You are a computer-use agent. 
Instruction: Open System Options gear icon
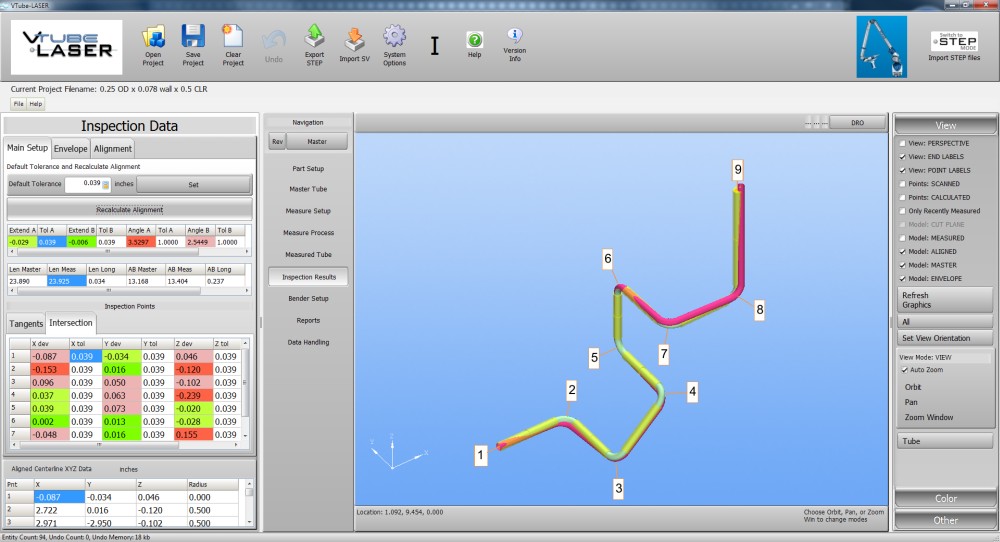point(395,38)
